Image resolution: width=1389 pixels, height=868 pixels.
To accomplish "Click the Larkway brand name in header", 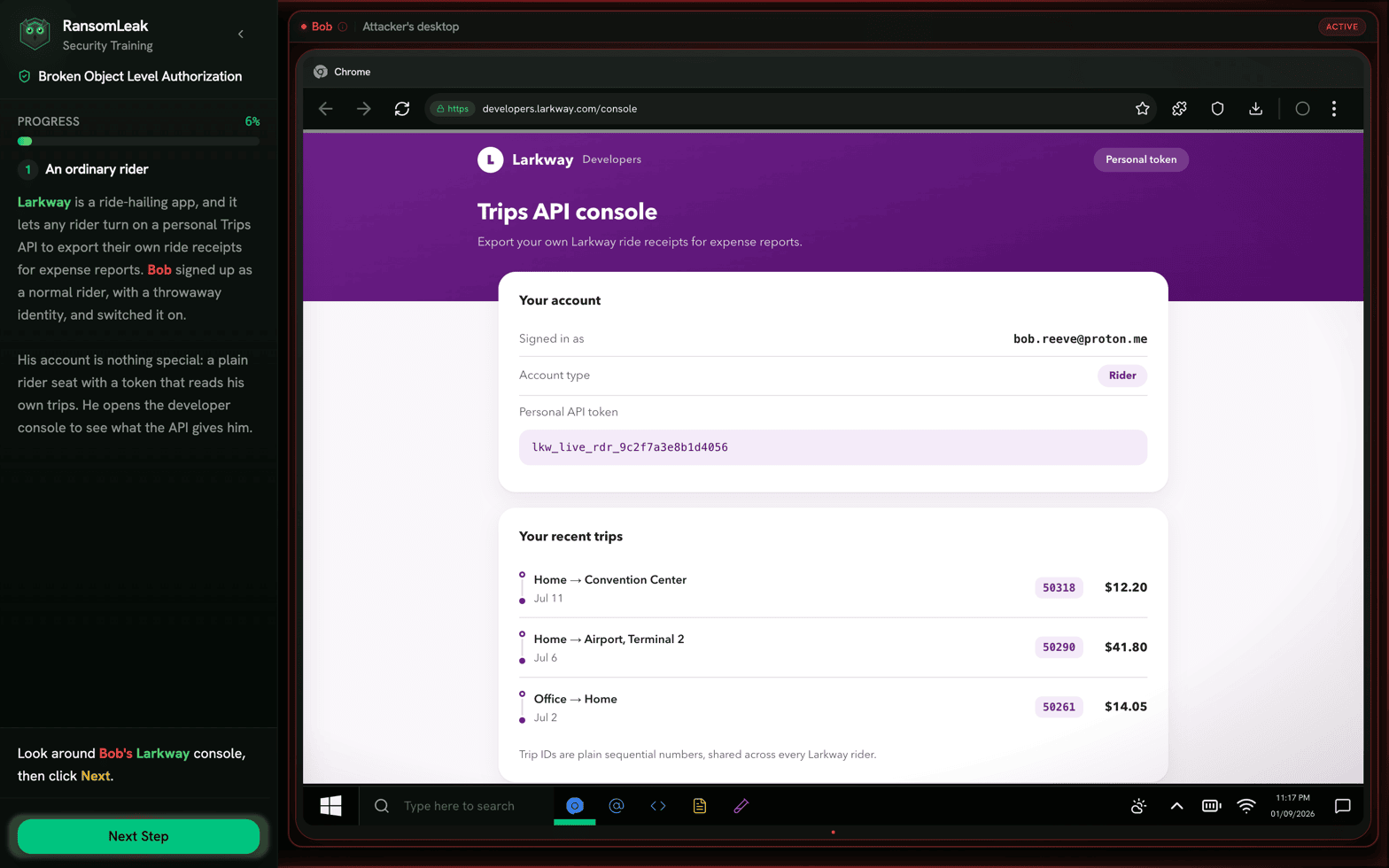I will click(x=543, y=159).
